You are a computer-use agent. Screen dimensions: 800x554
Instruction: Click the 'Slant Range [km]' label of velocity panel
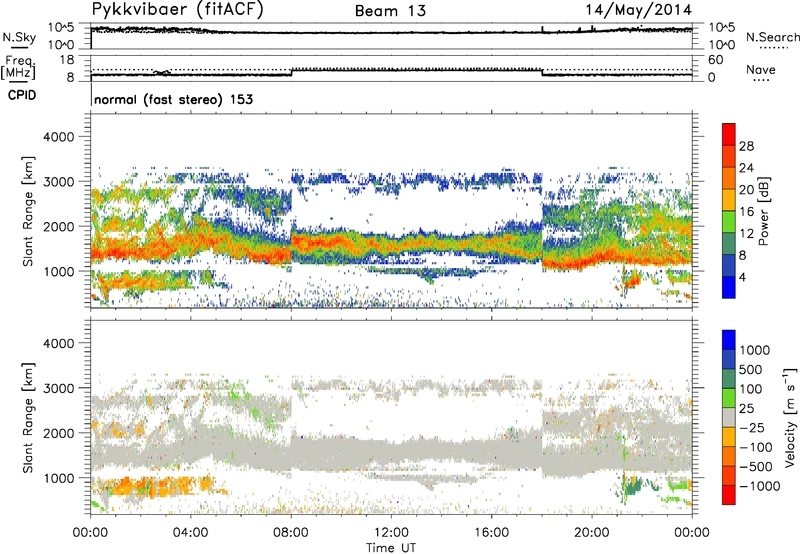coord(28,418)
